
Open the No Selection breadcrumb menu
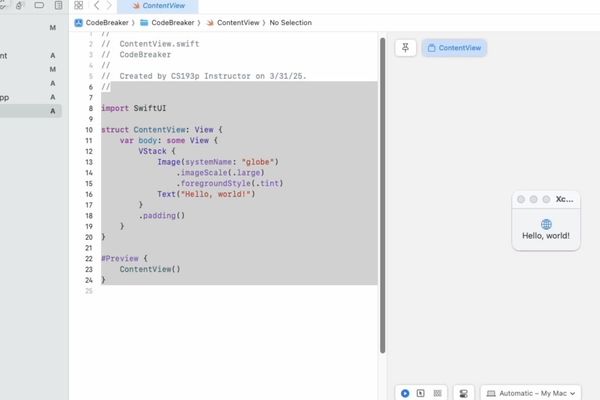[x=290, y=23]
